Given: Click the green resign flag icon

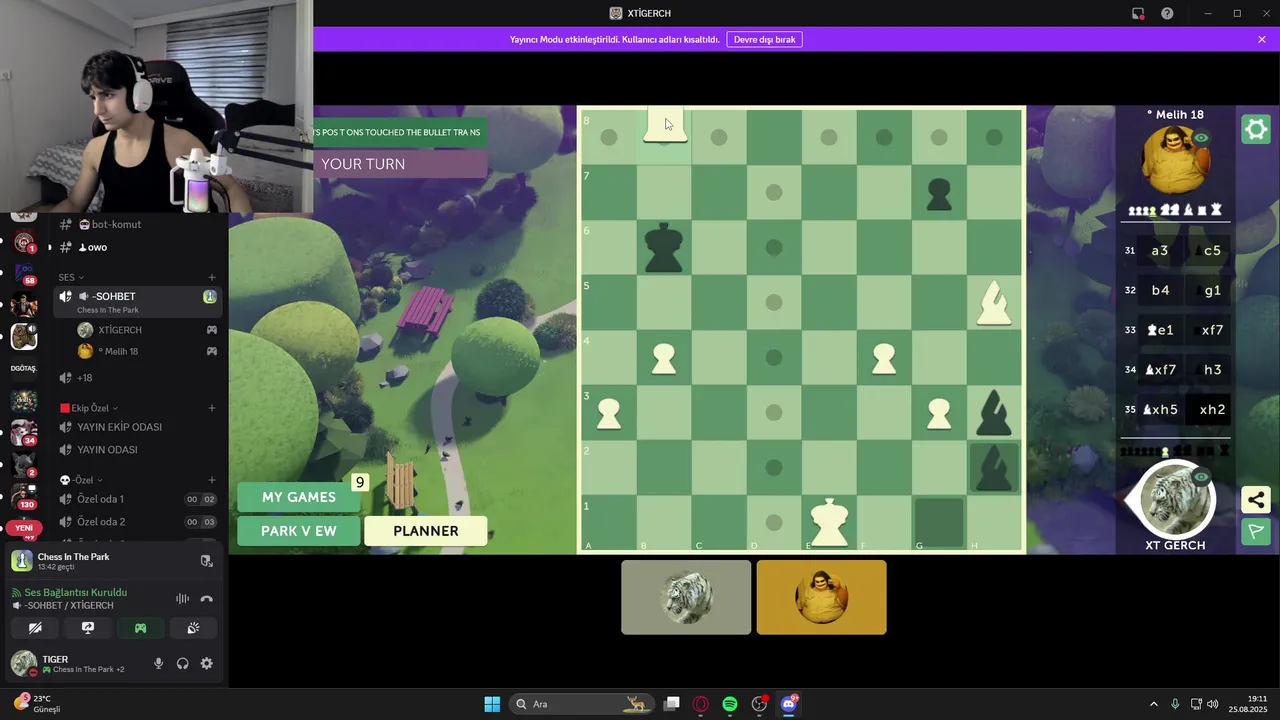Looking at the screenshot, I should [x=1256, y=531].
